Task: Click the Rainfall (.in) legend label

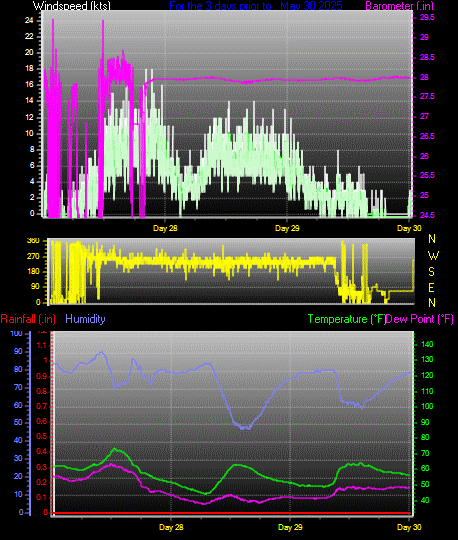Action: [28, 319]
